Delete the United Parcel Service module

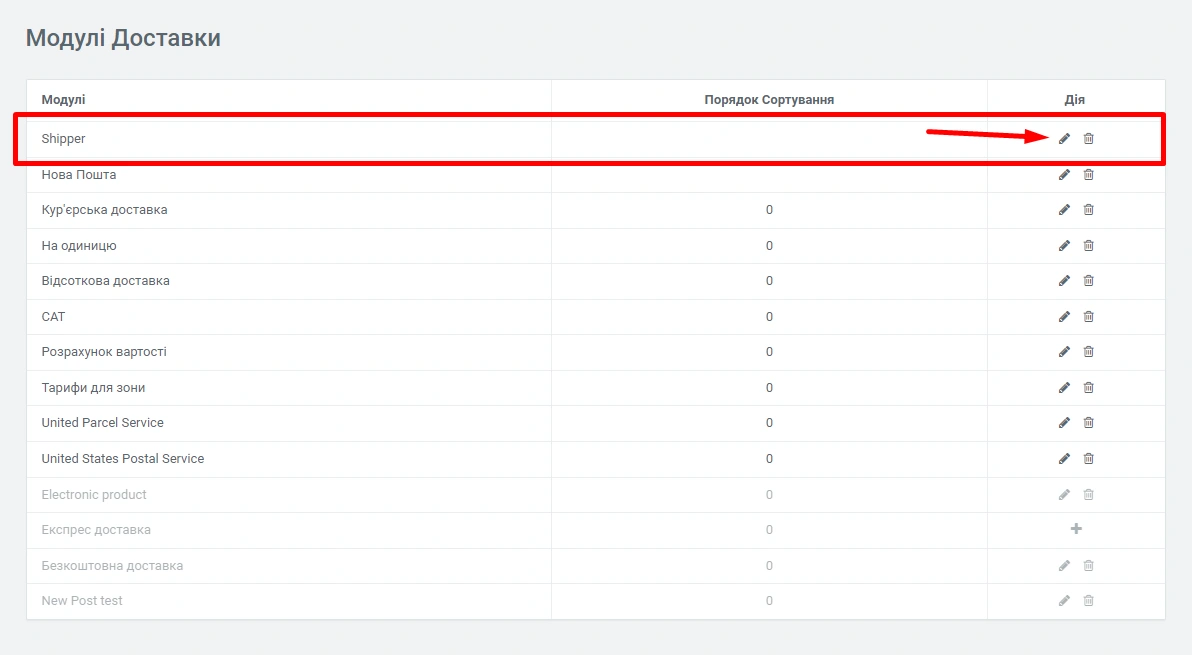[1089, 423]
